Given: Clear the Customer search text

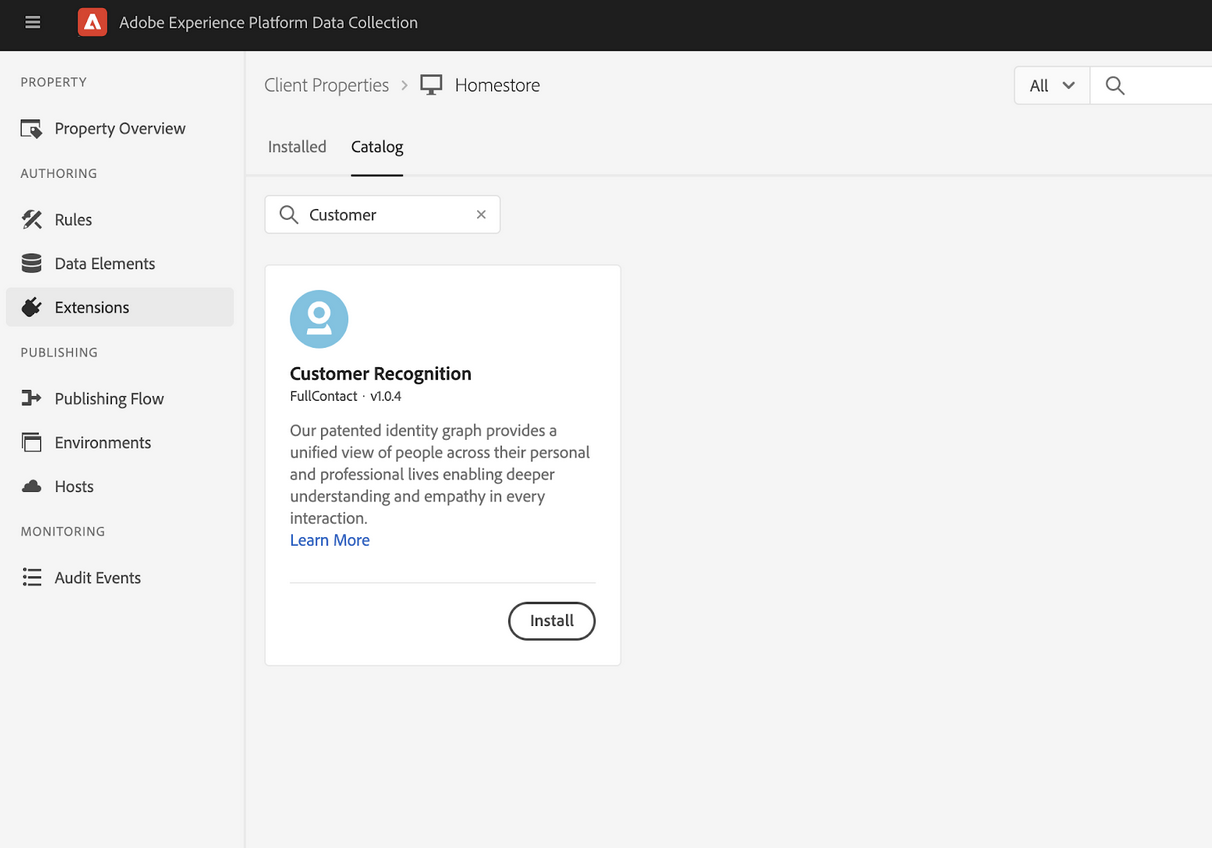Looking at the screenshot, I should coord(481,214).
